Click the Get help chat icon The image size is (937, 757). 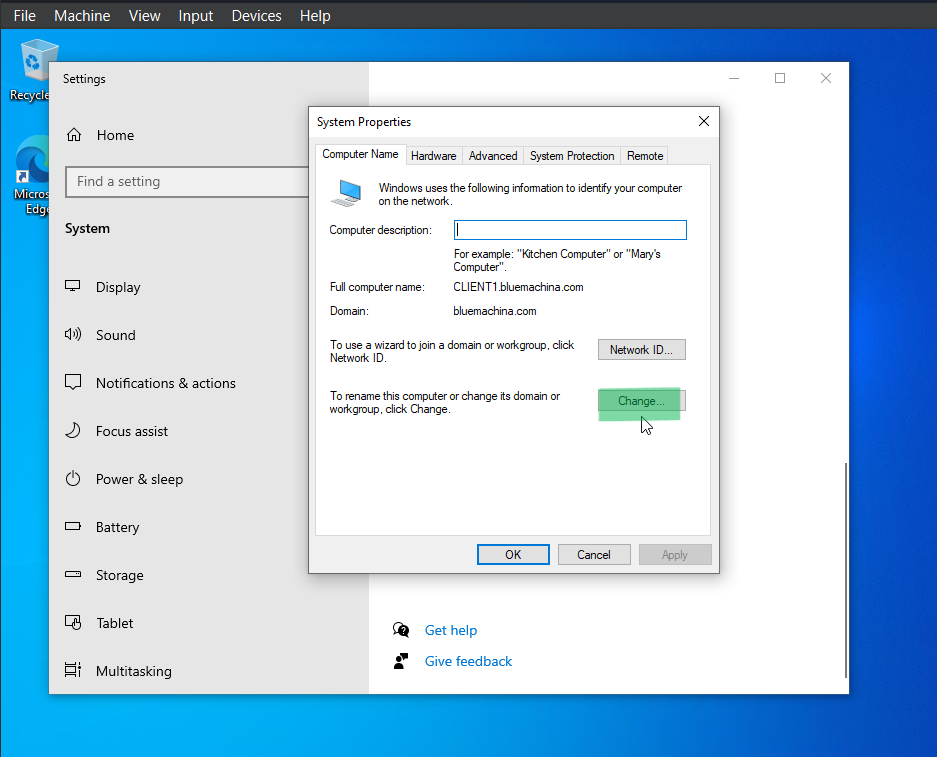click(x=401, y=630)
